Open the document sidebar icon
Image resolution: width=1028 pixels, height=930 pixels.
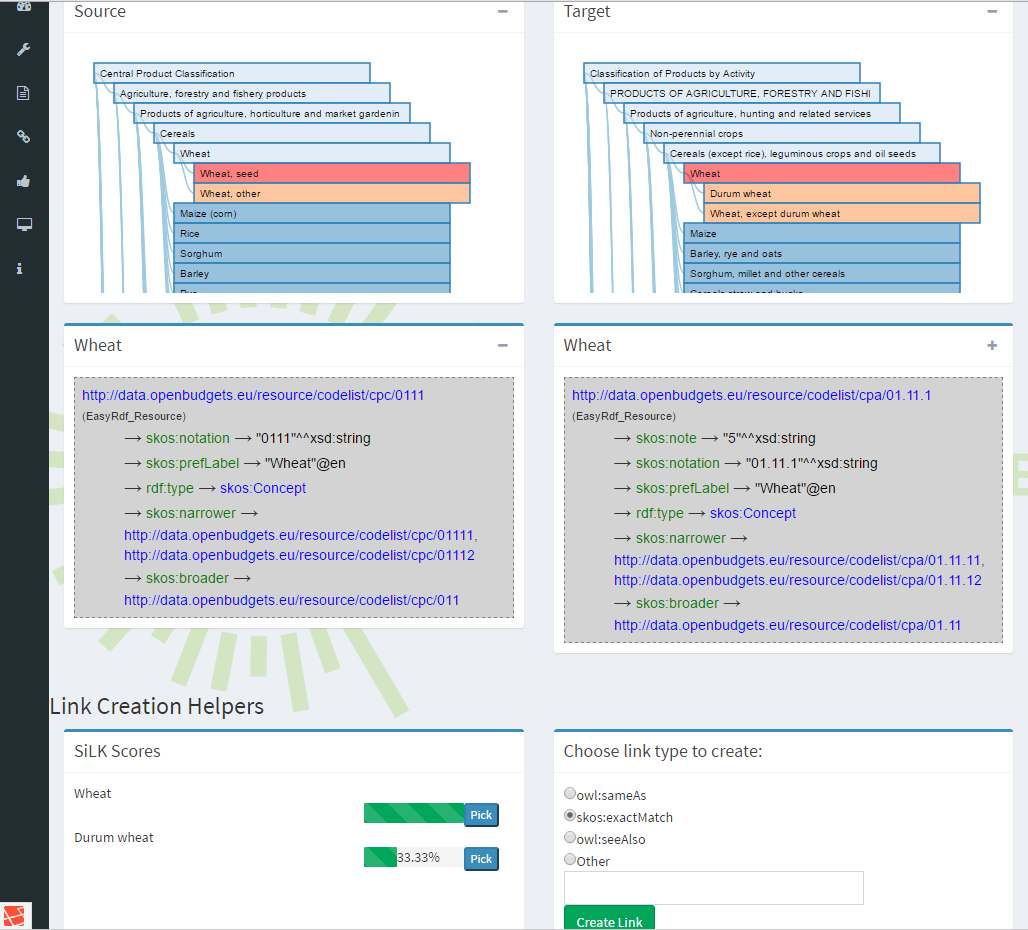pyautogui.click(x=23, y=93)
